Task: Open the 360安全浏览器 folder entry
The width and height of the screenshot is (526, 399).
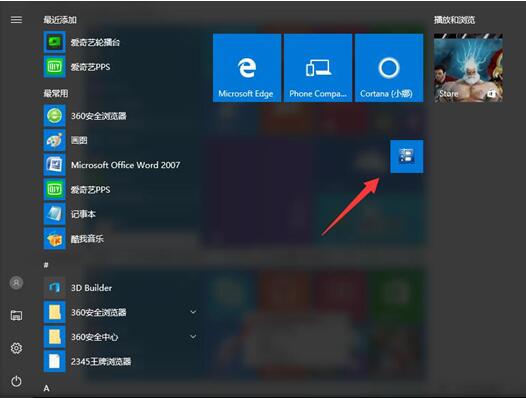Action: 121,312
